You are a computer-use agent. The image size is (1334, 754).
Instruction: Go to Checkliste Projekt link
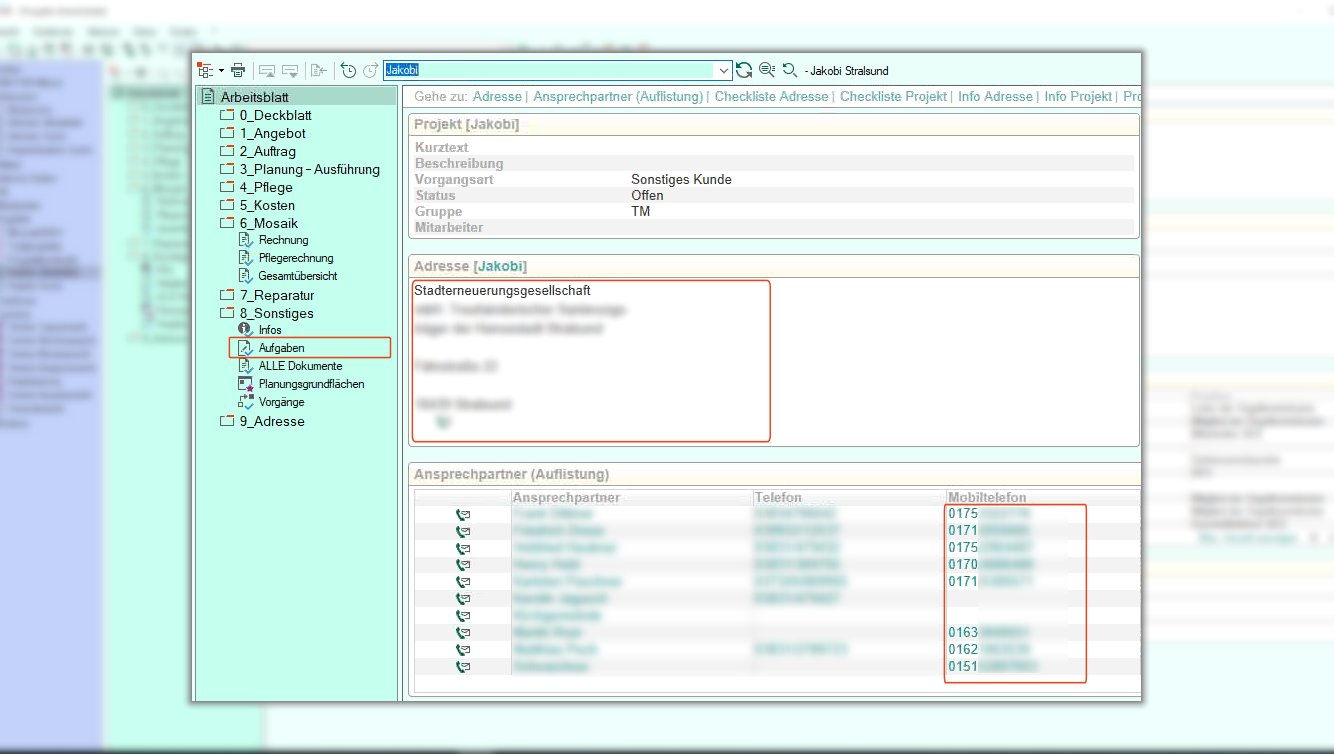coord(893,96)
